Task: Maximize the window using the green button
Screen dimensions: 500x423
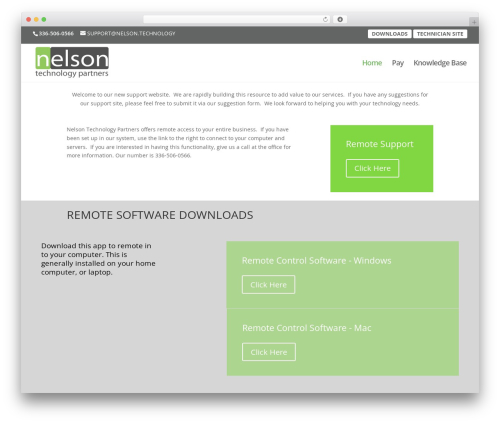Action: [44, 19]
